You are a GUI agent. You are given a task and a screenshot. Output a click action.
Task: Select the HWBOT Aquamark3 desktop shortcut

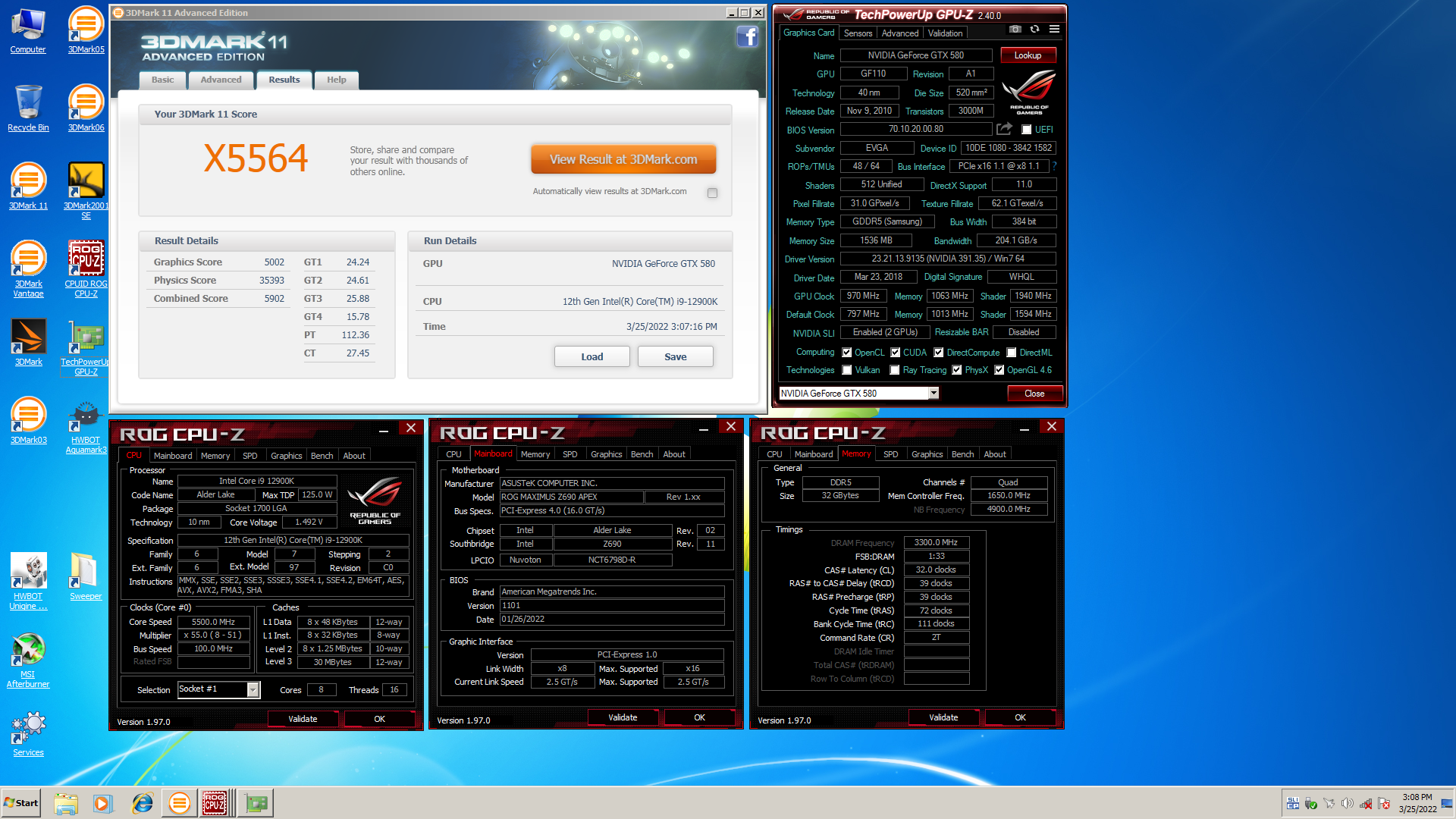[x=86, y=426]
